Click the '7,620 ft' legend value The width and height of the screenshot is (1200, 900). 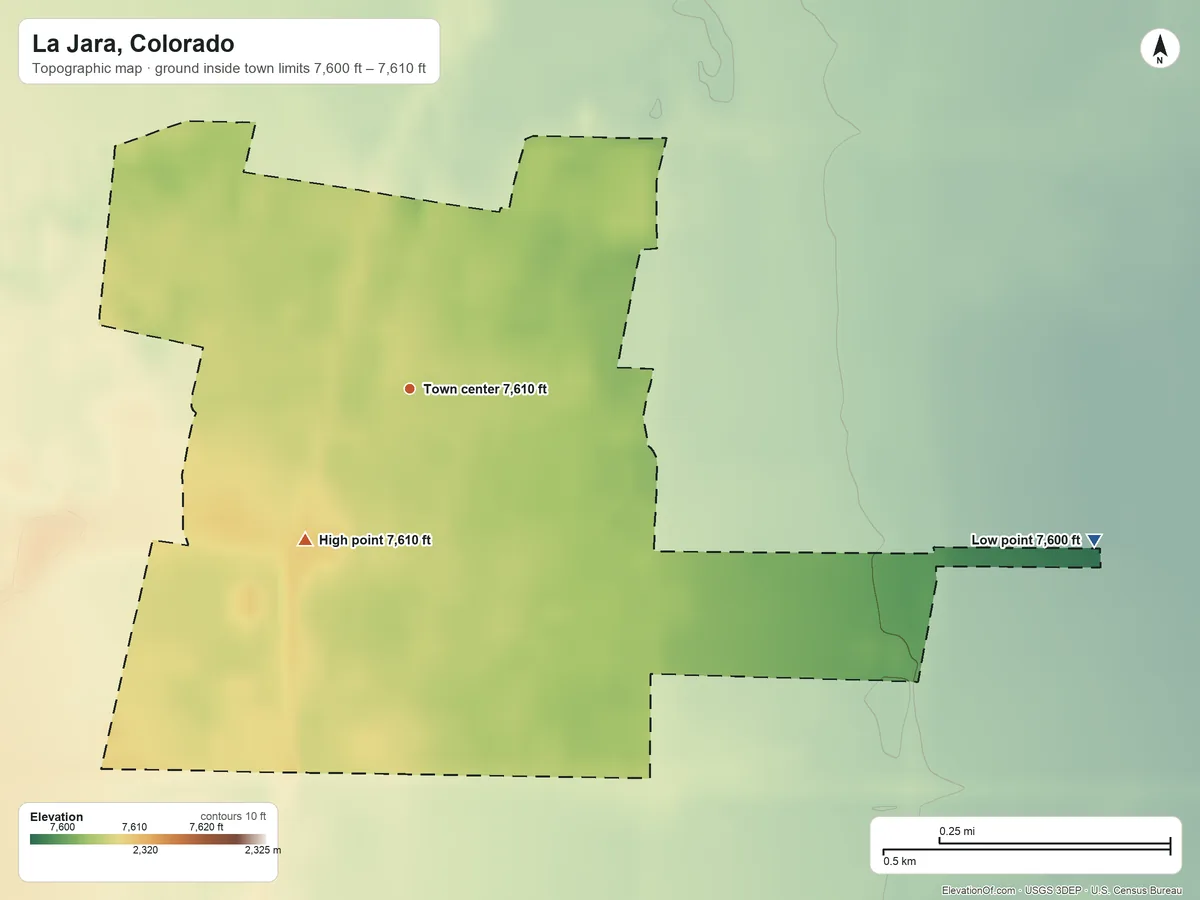pos(206,827)
